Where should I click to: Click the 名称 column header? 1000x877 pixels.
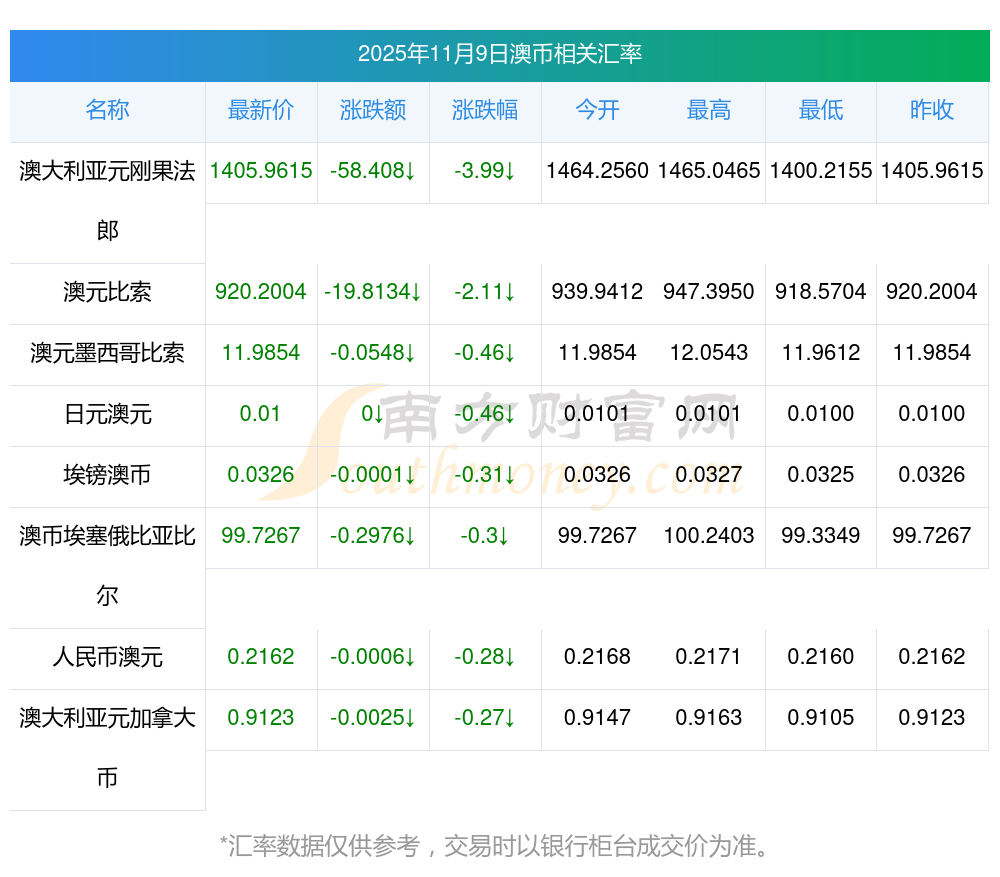(107, 111)
